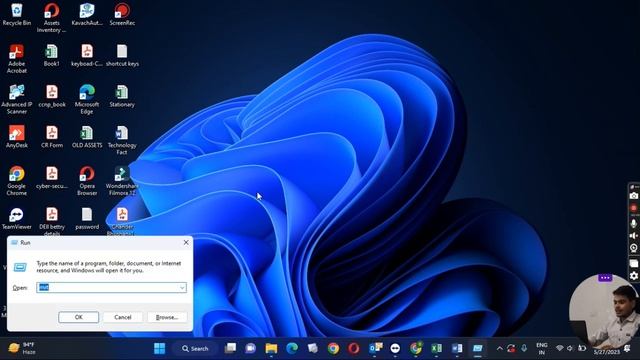Screen dimensions: 640x360
Task: Click OK in the Run dialog
Action: click(x=78, y=317)
